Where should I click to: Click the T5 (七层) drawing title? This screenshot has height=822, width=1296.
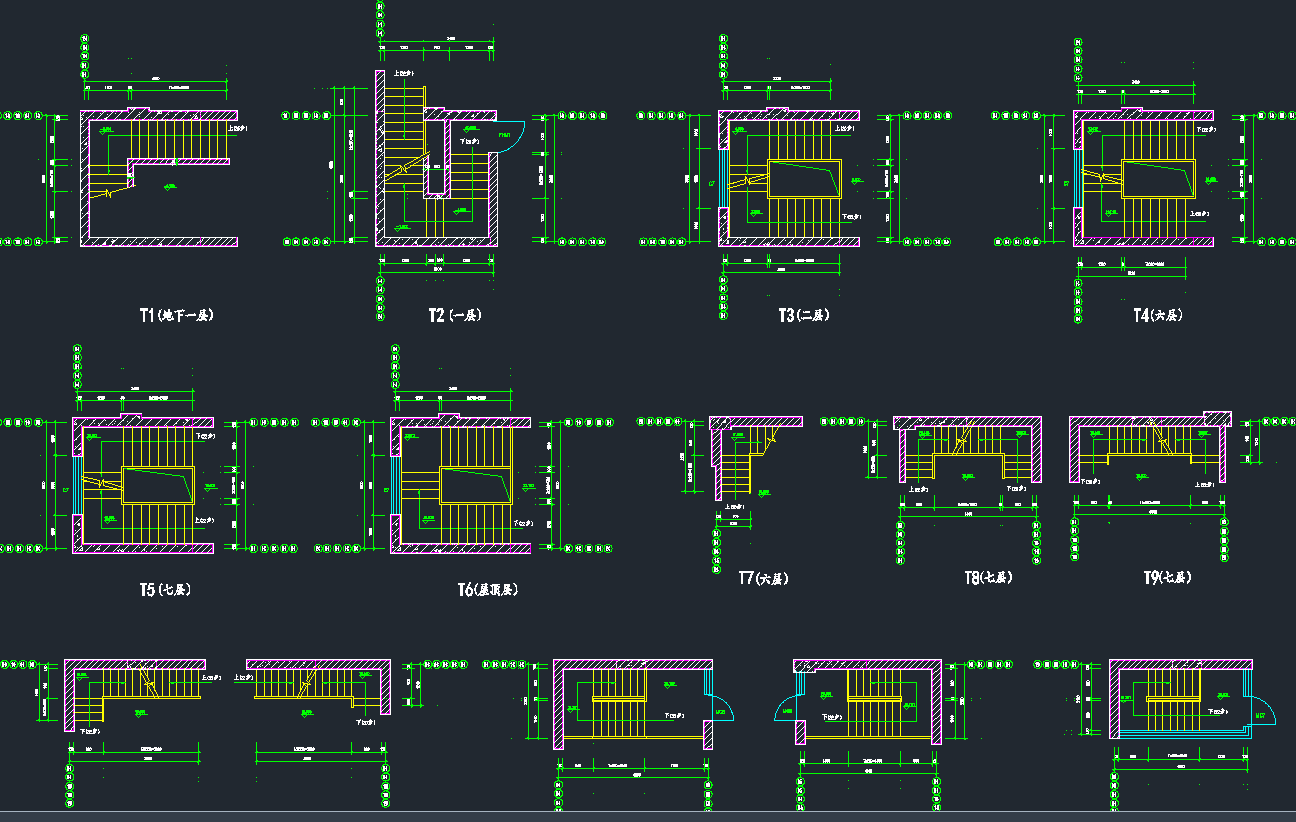(x=165, y=590)
